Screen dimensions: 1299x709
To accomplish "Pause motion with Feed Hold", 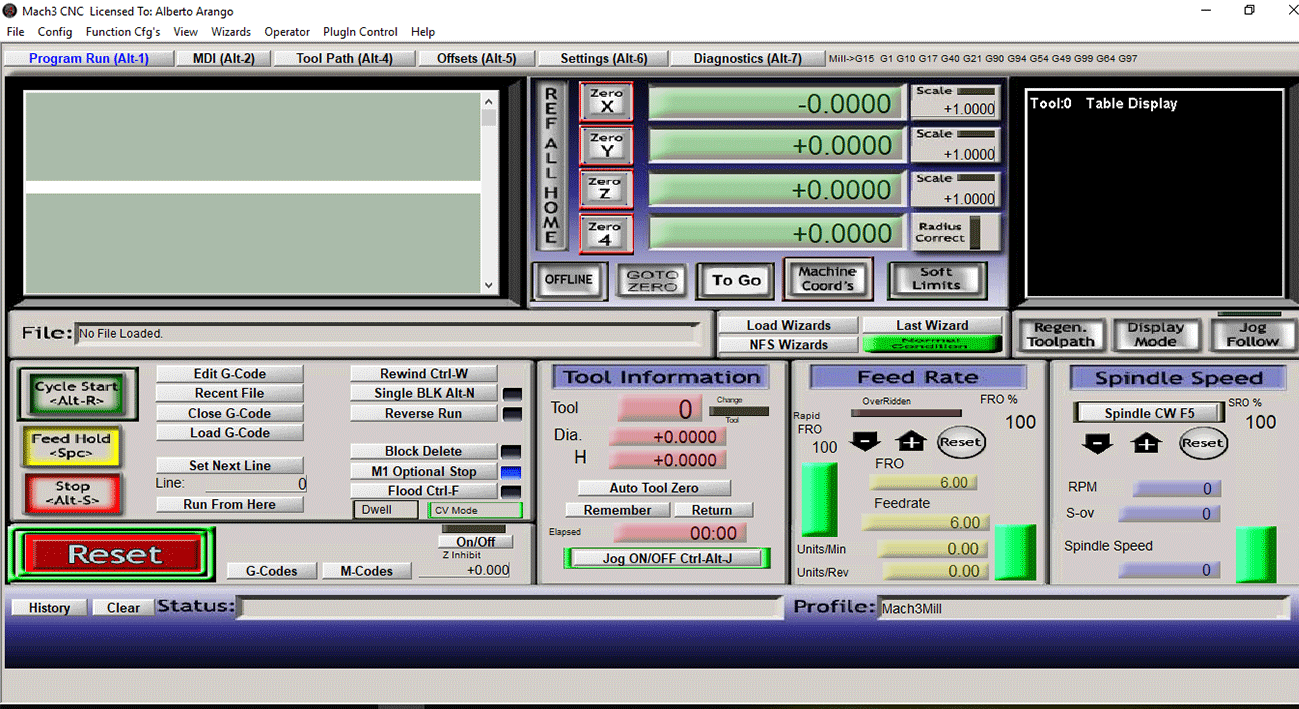I will tap(71, 446).
